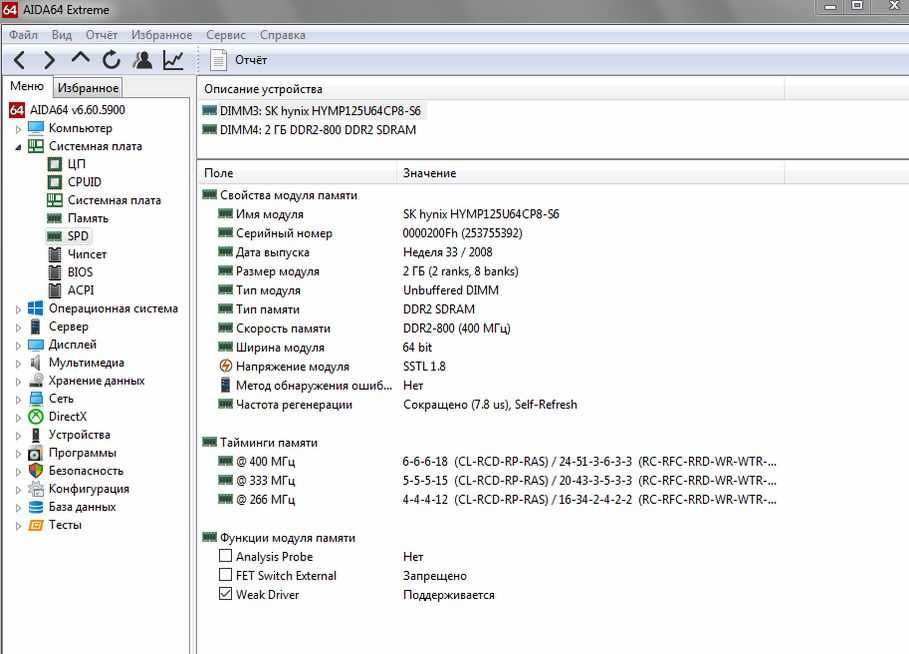This screenshot has width=909, height=654.
Task: Go back with the left arrow toolbar icon
Action: tap(19, 60)
